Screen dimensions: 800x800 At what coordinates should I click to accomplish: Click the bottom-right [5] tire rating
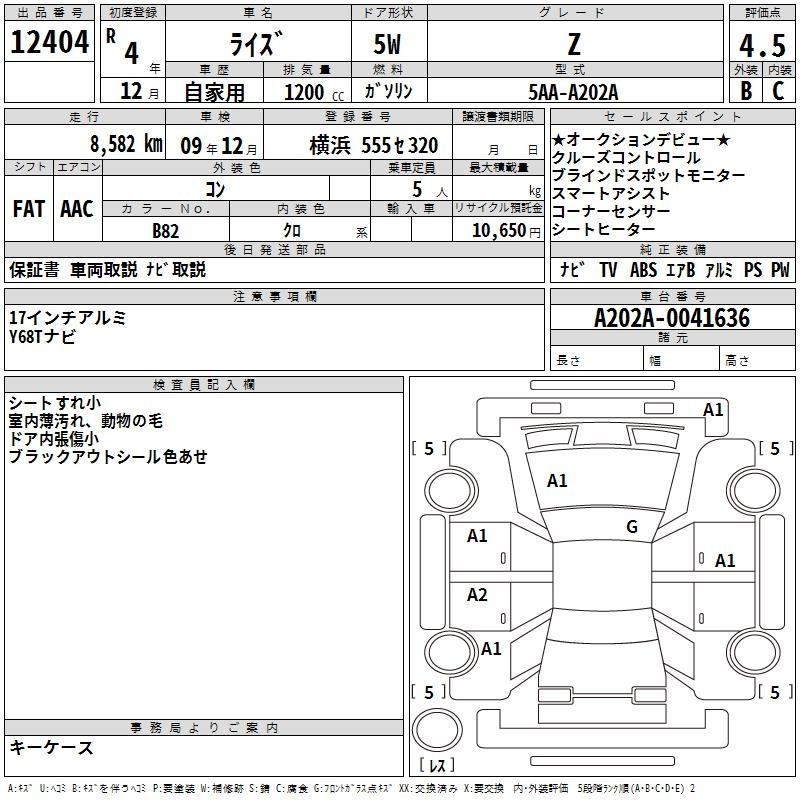coord(775,692)
